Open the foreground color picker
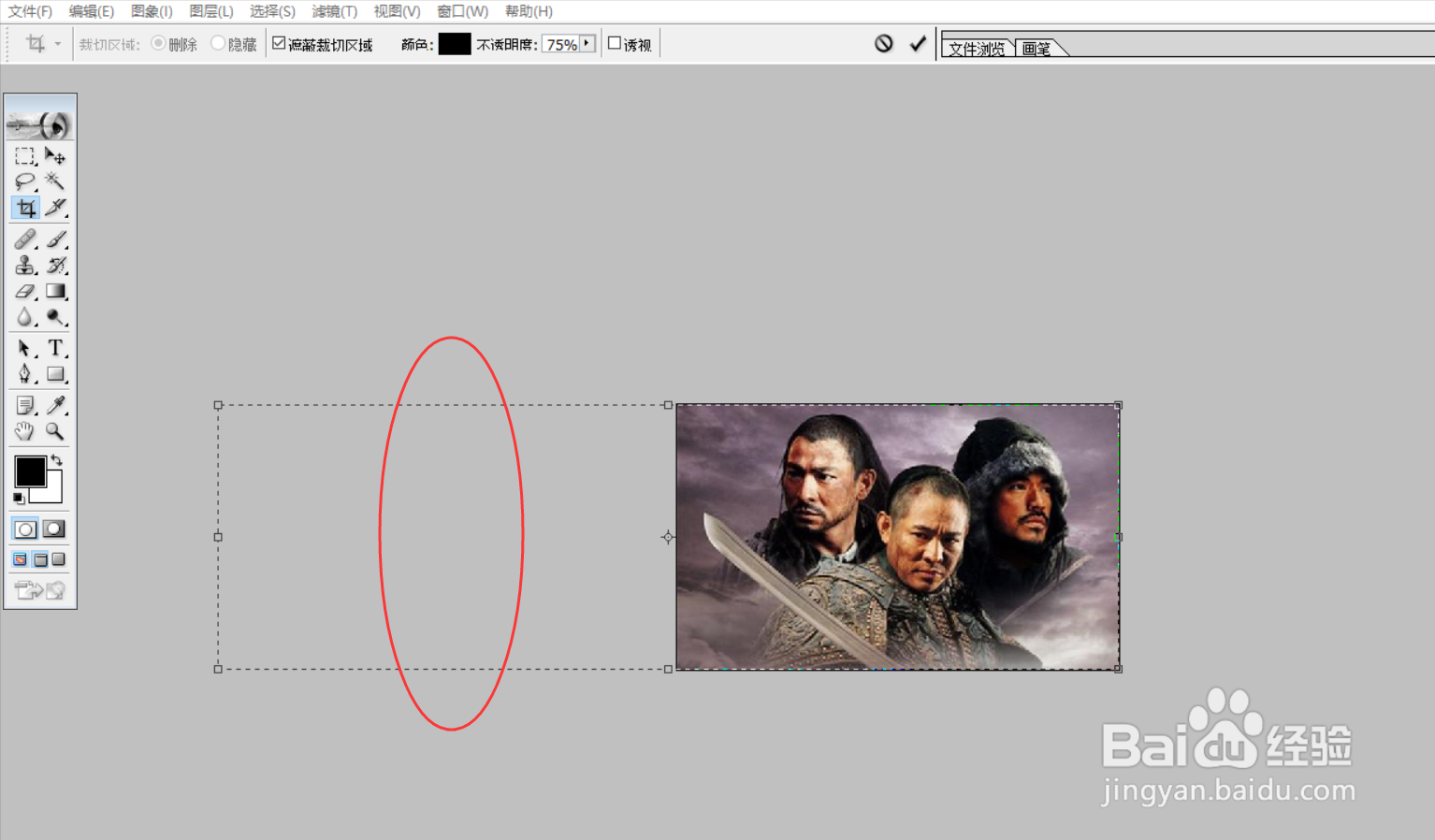The height and width of the screenshot is (840, 1435). (30, 471)
